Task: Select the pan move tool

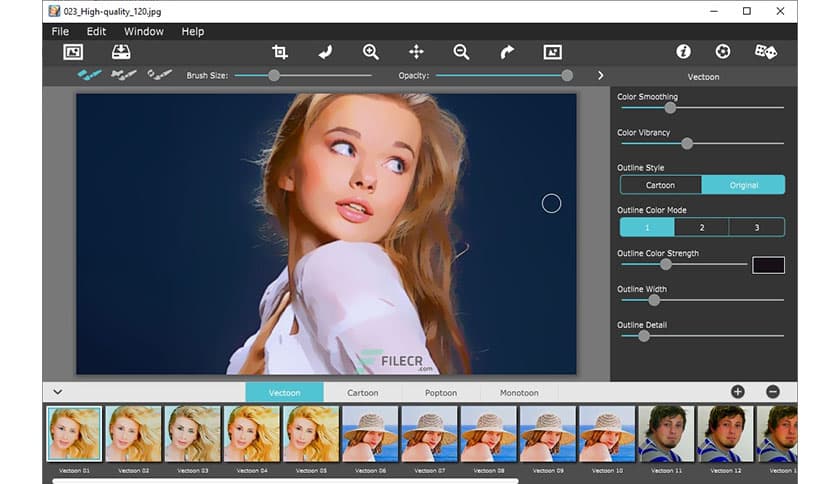Action: tap(416, 52)
